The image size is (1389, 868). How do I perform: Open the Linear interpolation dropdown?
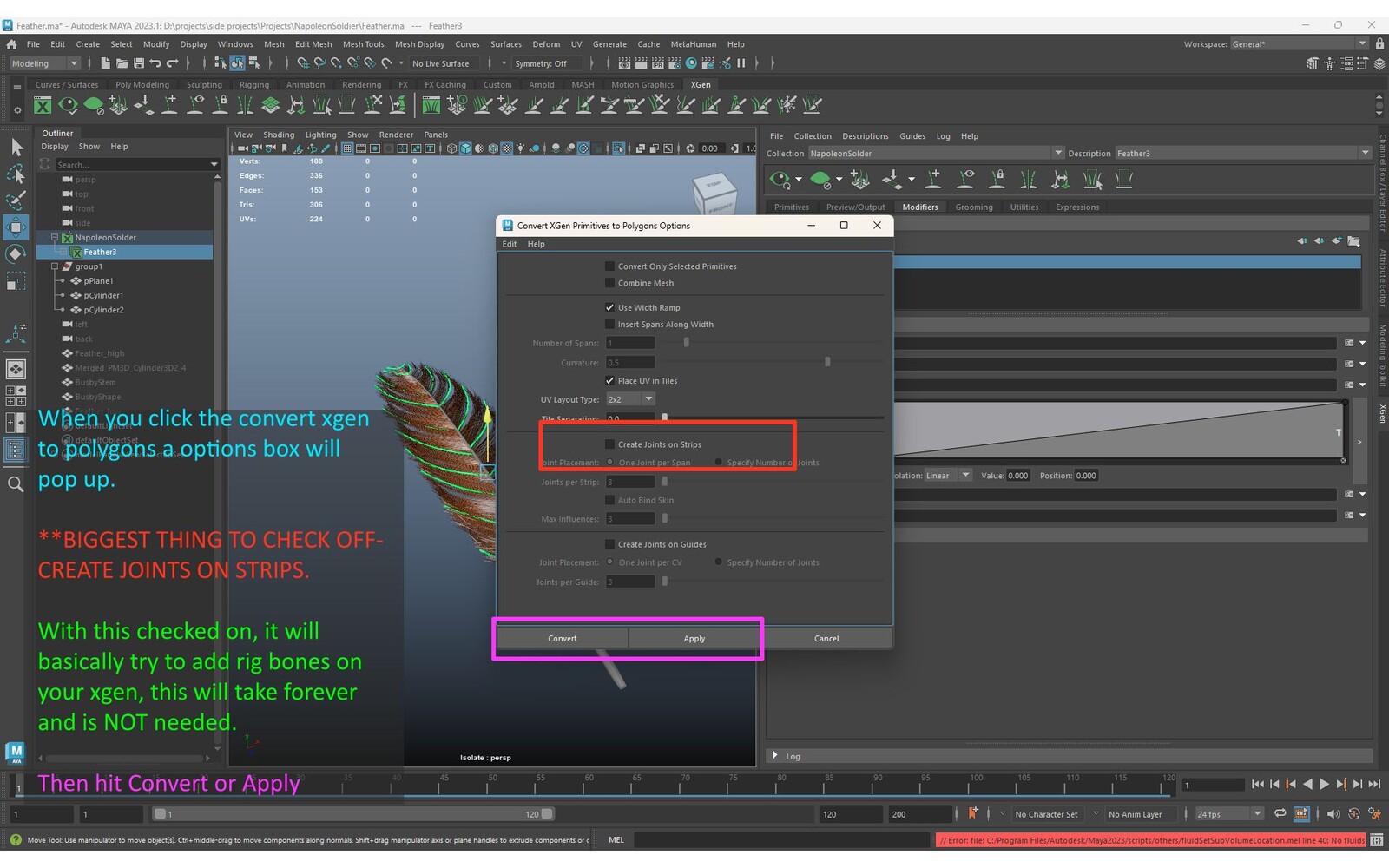[947, 476]
